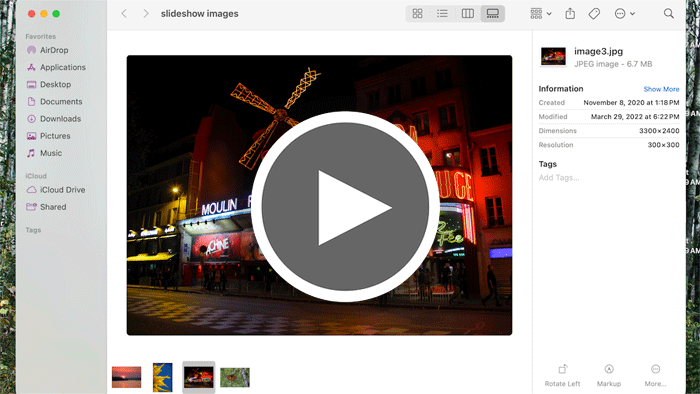700x394 pixels.
Task: Click the yellow minimize window button
Action: 44,14
